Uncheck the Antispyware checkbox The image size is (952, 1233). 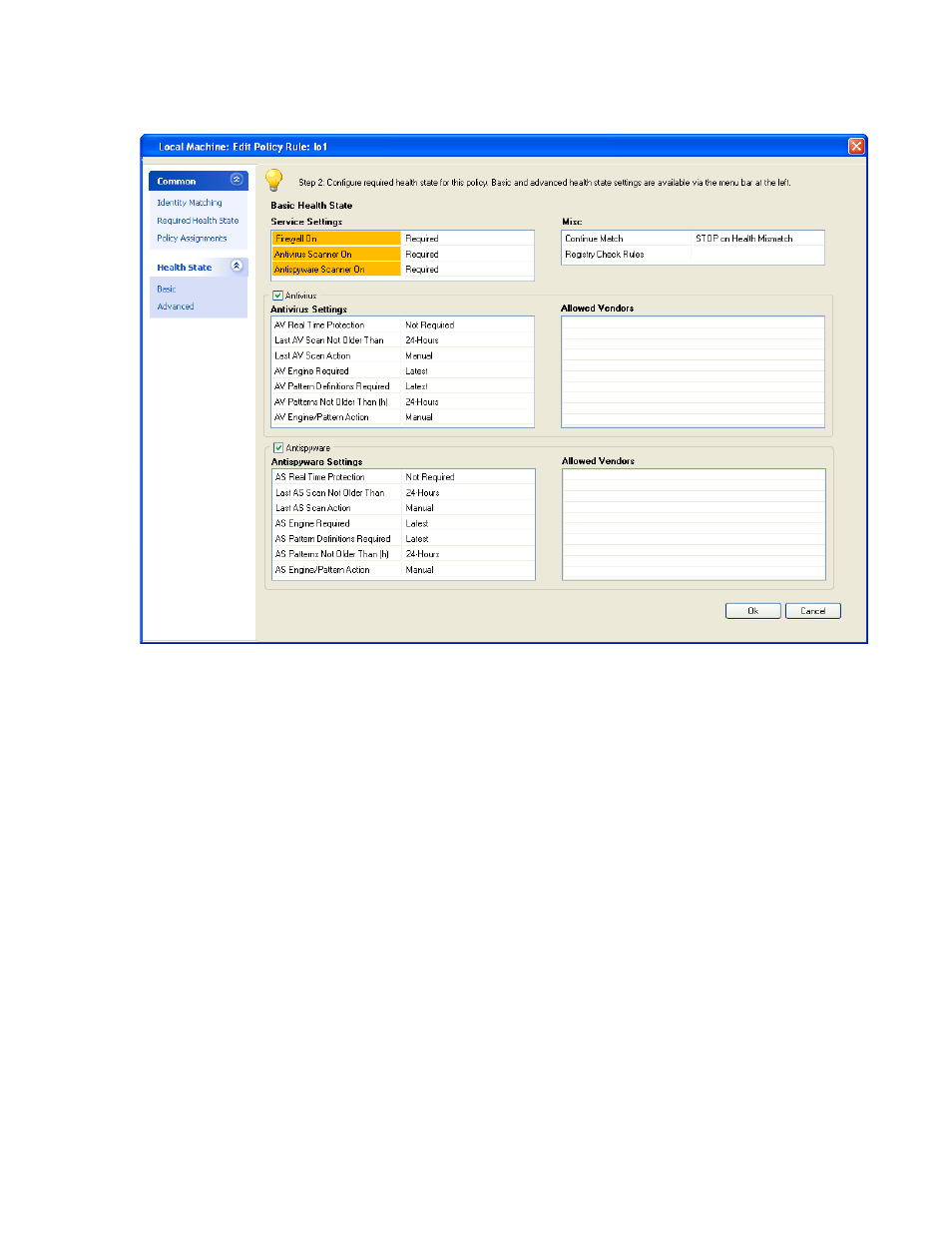coord(278,447)
